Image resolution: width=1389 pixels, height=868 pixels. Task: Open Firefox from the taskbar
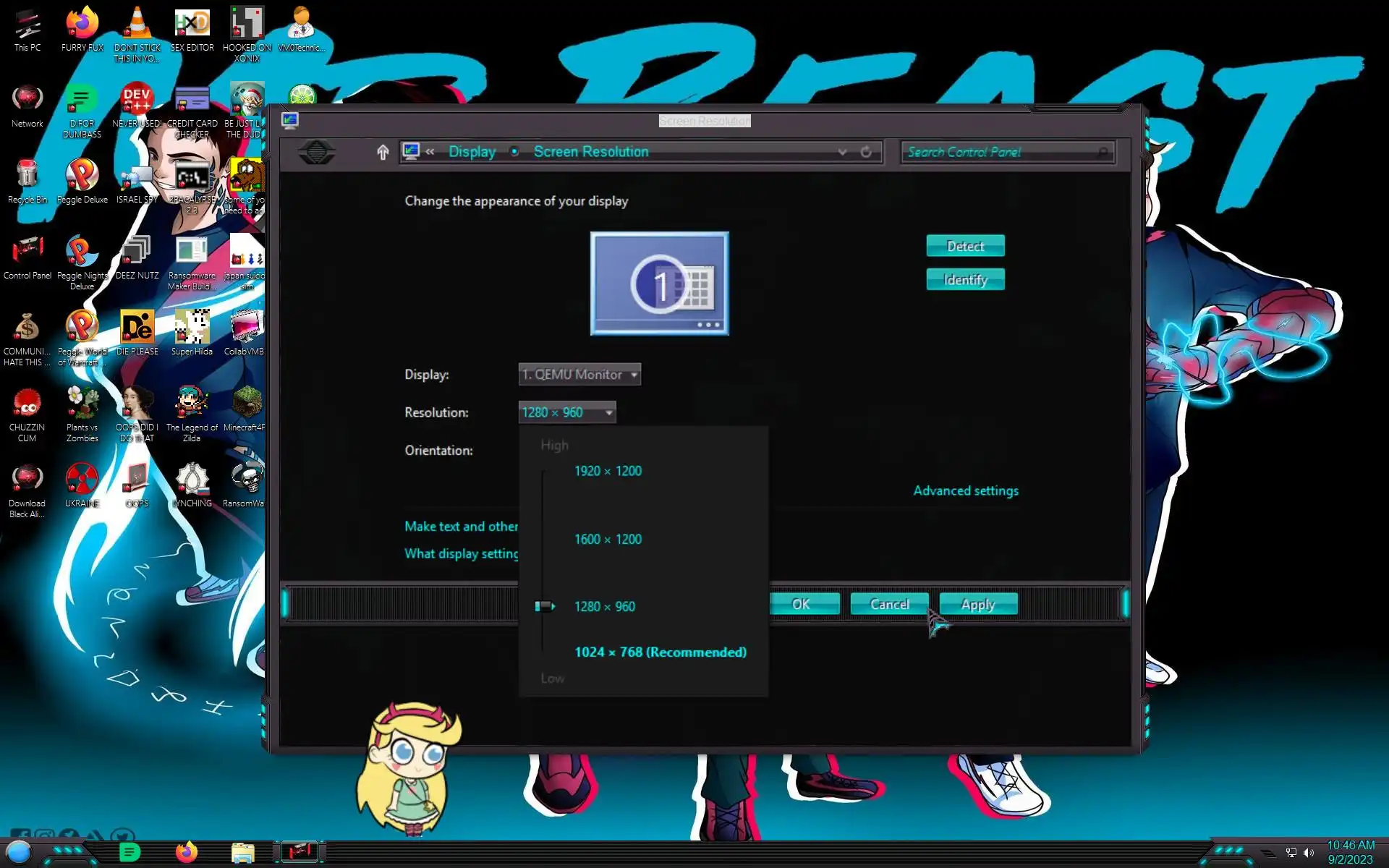(187, 852)
